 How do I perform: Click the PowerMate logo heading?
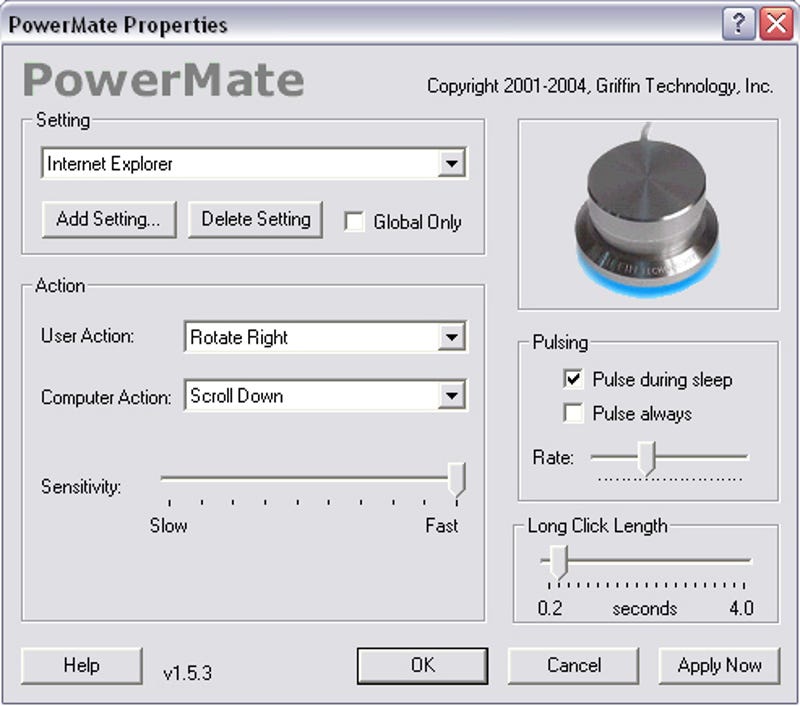(163, 80)
